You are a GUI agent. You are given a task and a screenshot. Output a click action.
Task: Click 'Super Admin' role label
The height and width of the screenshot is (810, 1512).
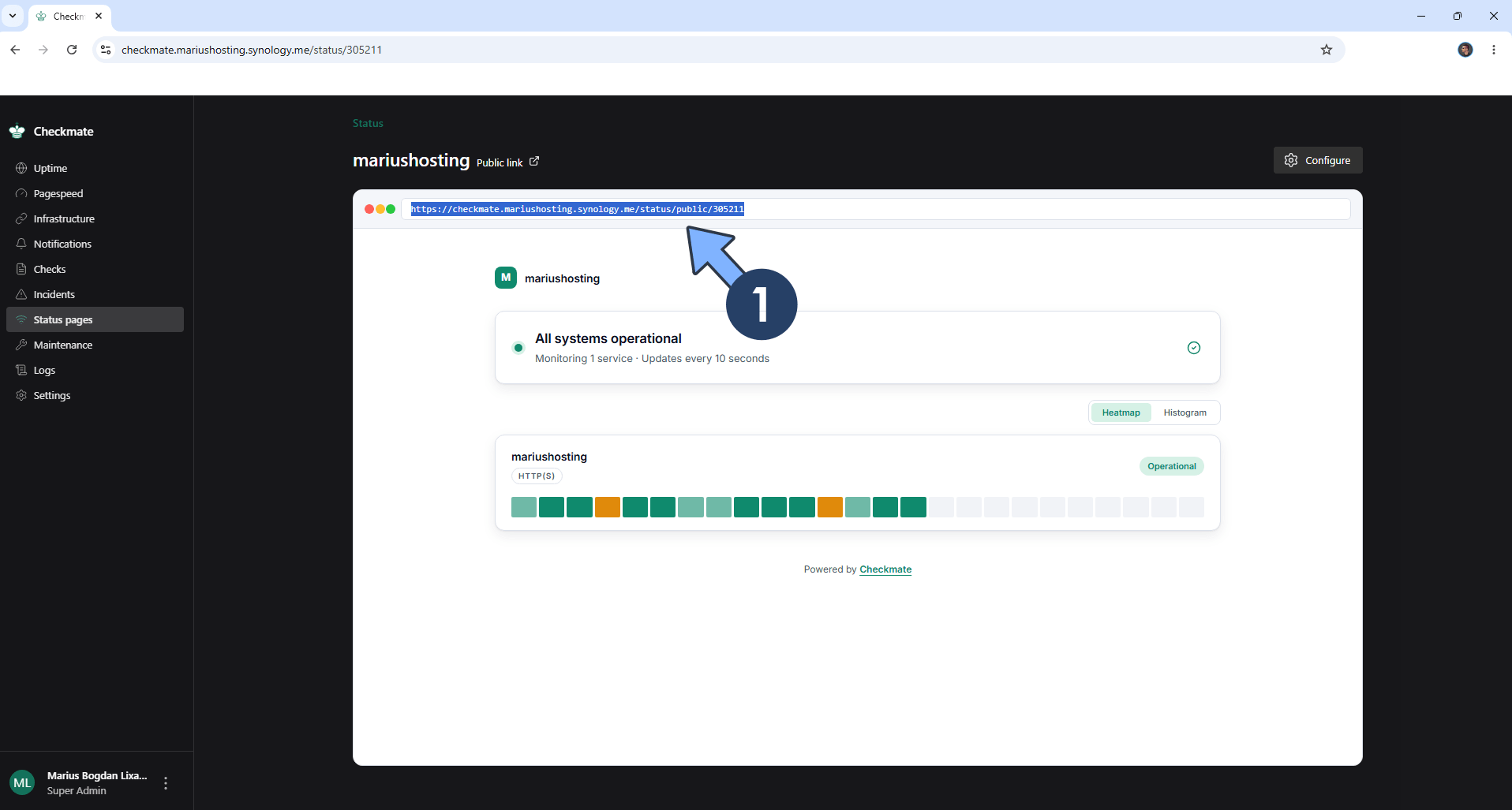pos(77,791)
